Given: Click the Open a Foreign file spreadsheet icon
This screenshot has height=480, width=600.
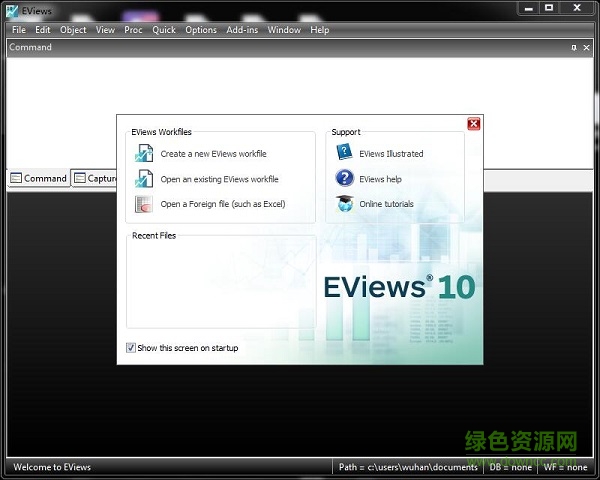Looking at the screenshot, I should coord(144,204).
